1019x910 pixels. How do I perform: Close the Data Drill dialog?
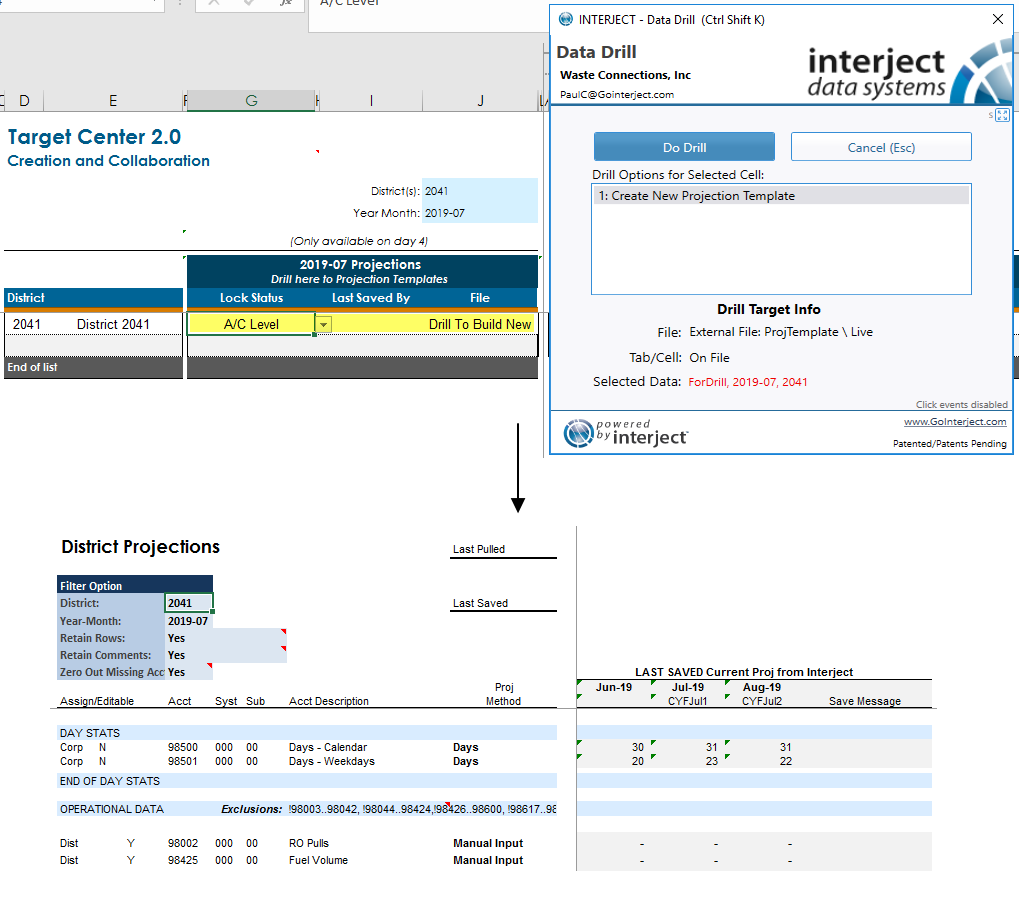click(998, 20)
